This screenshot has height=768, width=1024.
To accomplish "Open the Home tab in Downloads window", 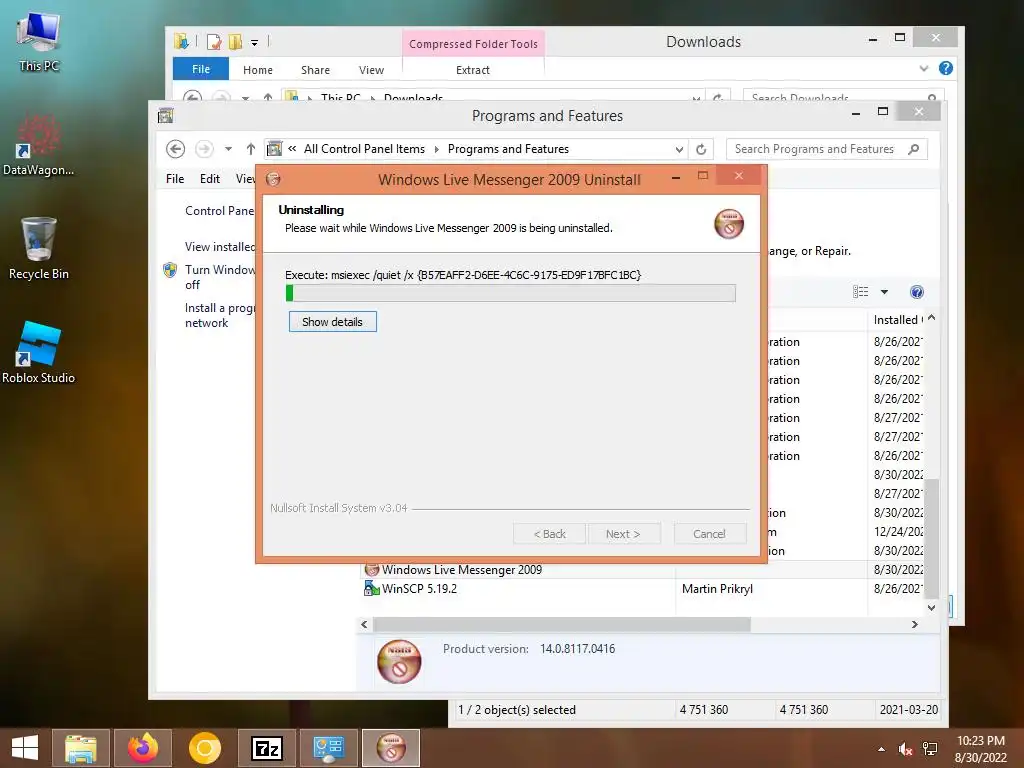I will 258,70.
